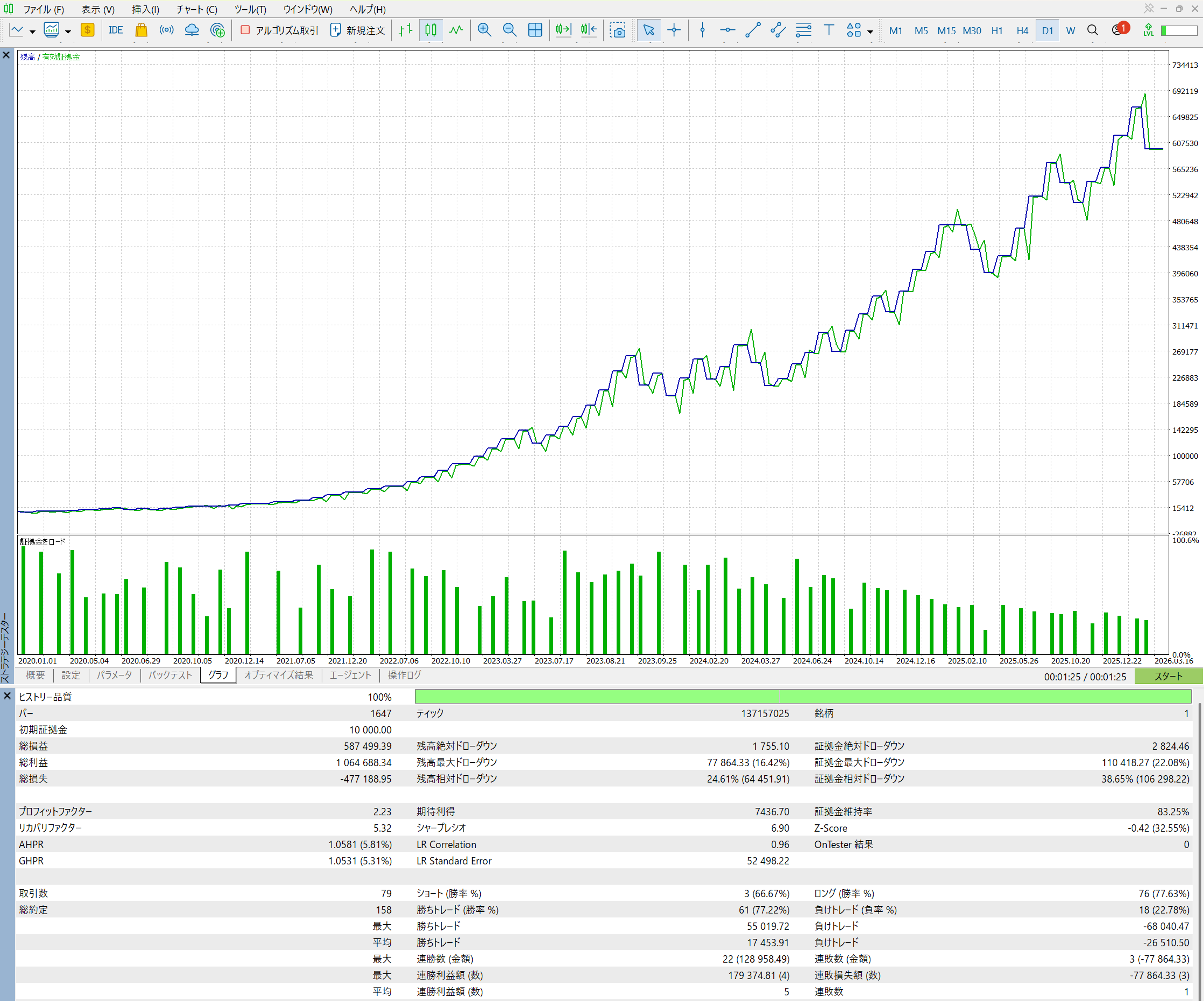
Task: Click the radar icon with green plus
Action: tap(217, 30)
